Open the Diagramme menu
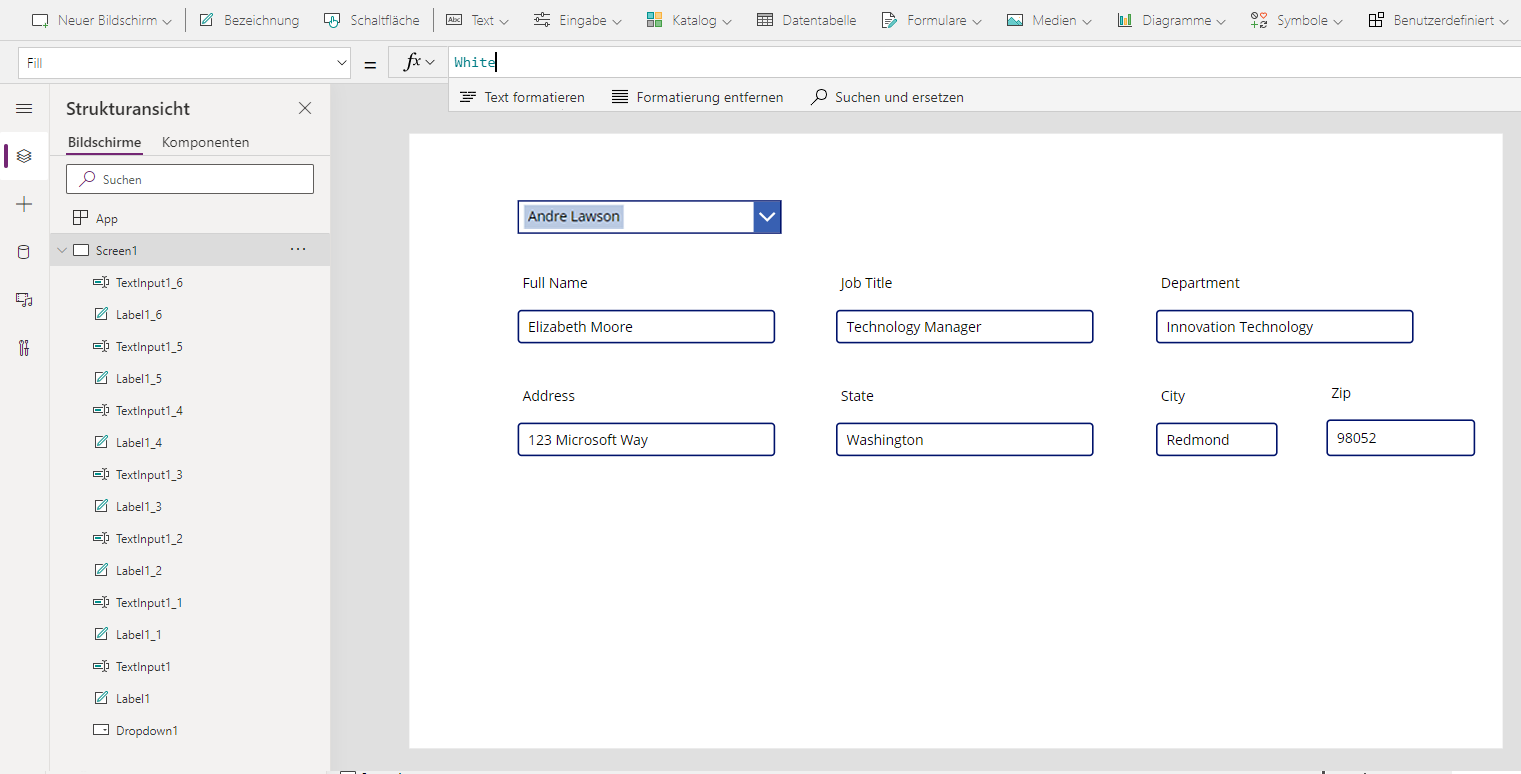Image resolution: width=1521 pixels, height=774 pixels. pyautogui.click(x=1172, y=20)
